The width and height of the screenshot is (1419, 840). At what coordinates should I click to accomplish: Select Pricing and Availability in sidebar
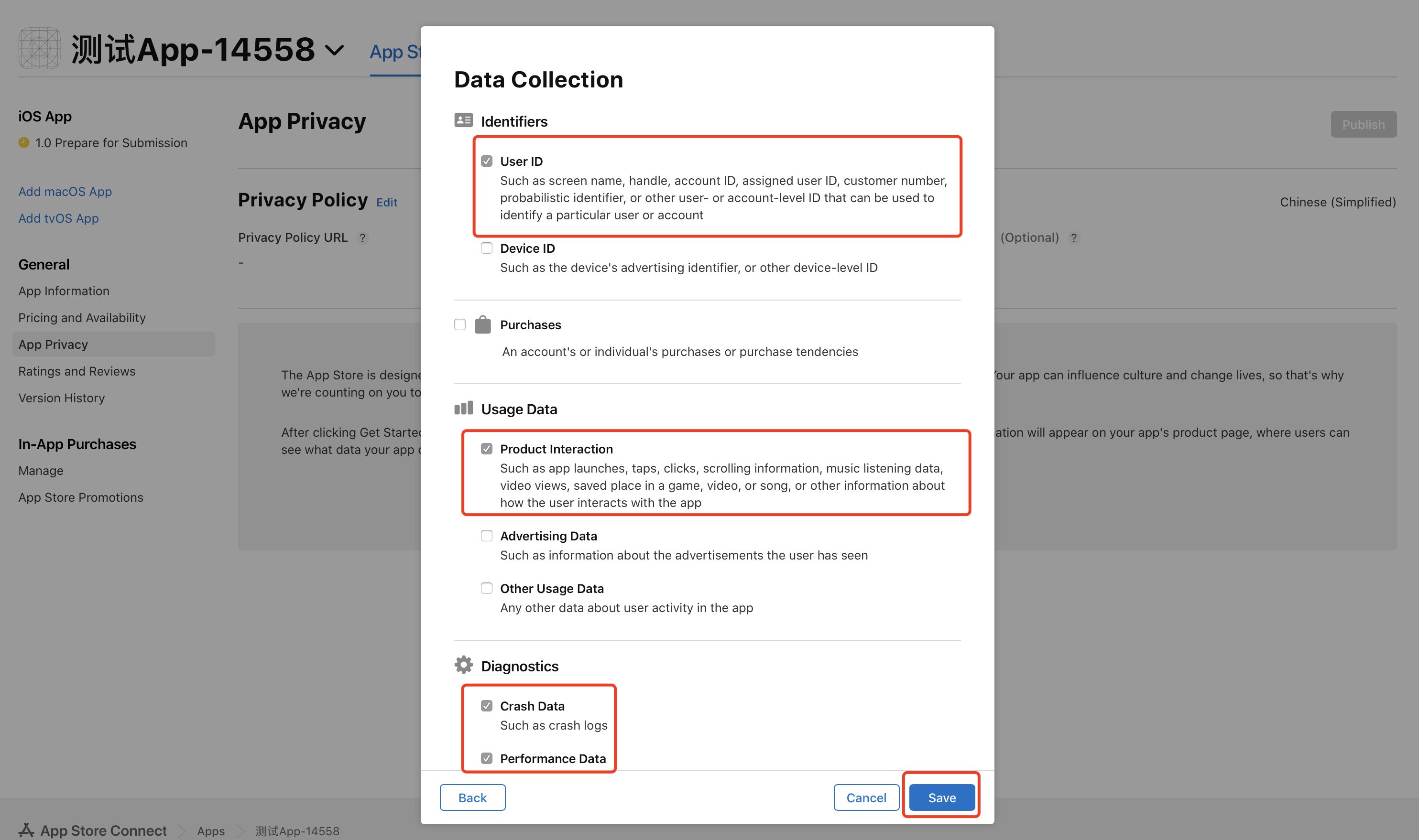82,318
